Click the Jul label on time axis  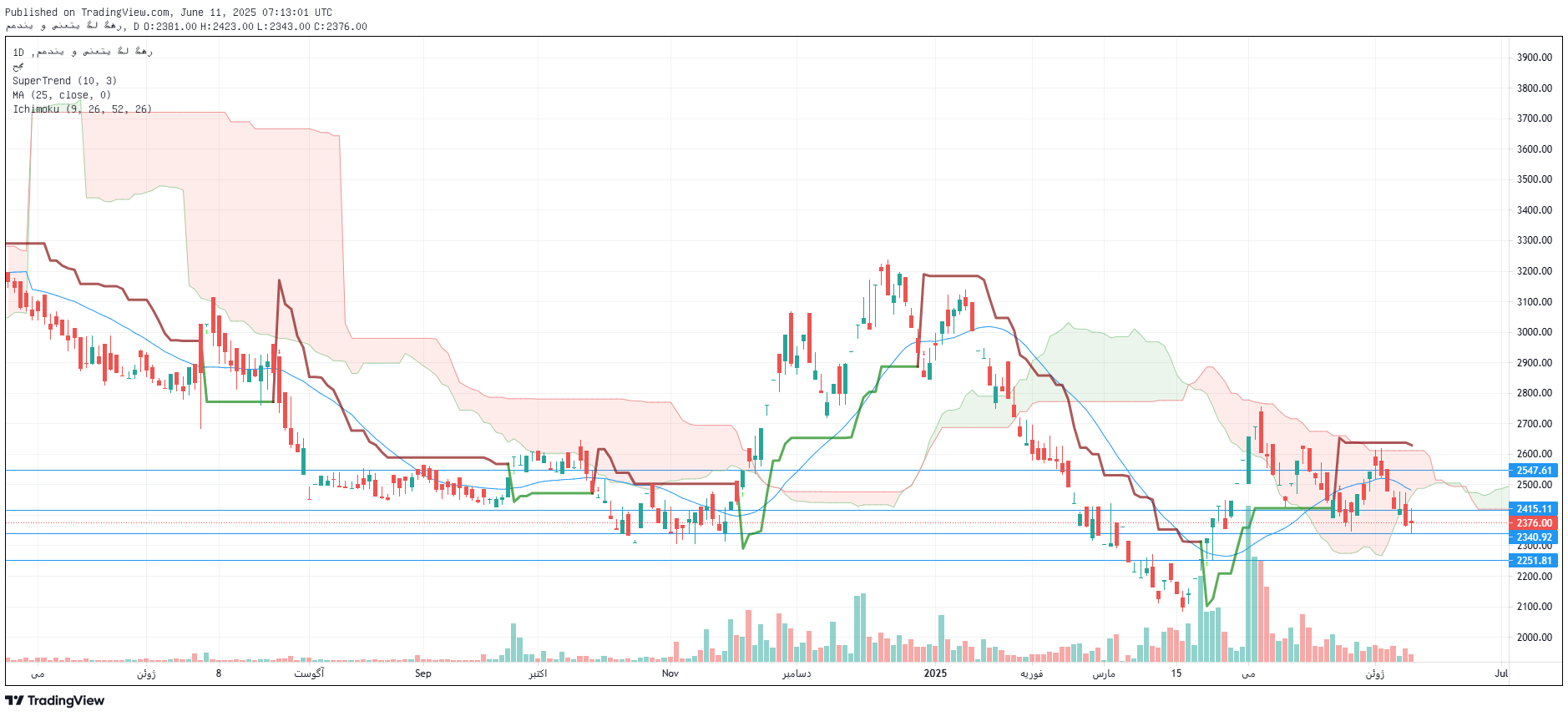(1501, 673)
